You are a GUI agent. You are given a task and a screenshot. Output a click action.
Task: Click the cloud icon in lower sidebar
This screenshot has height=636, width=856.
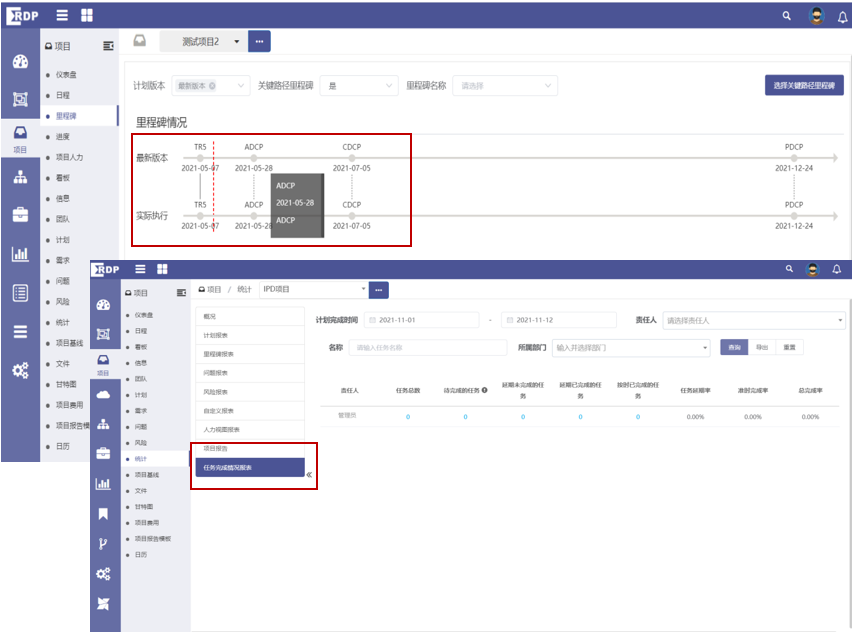[103, 394]
